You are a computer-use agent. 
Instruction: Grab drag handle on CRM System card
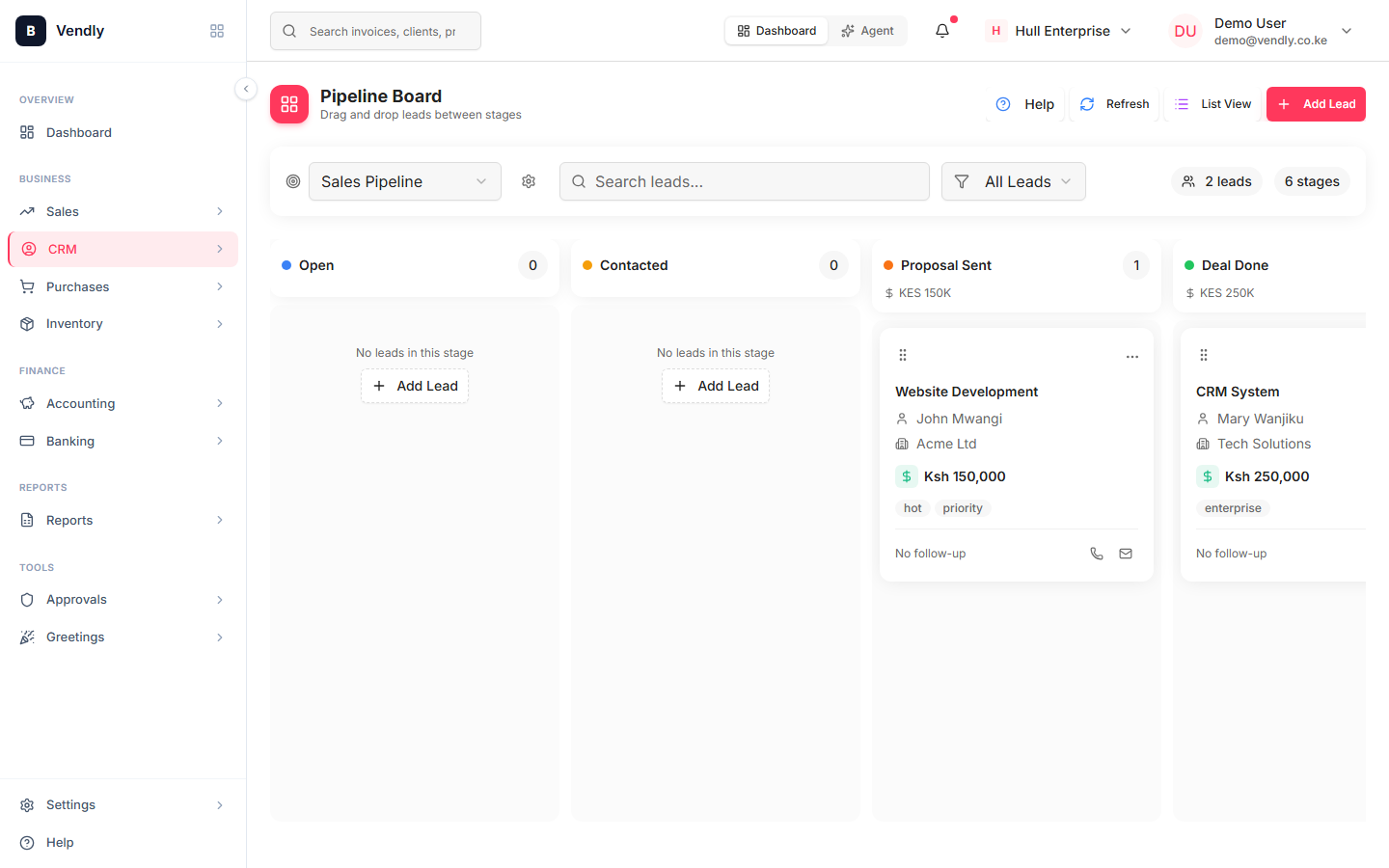click(x=1204, y=355)
